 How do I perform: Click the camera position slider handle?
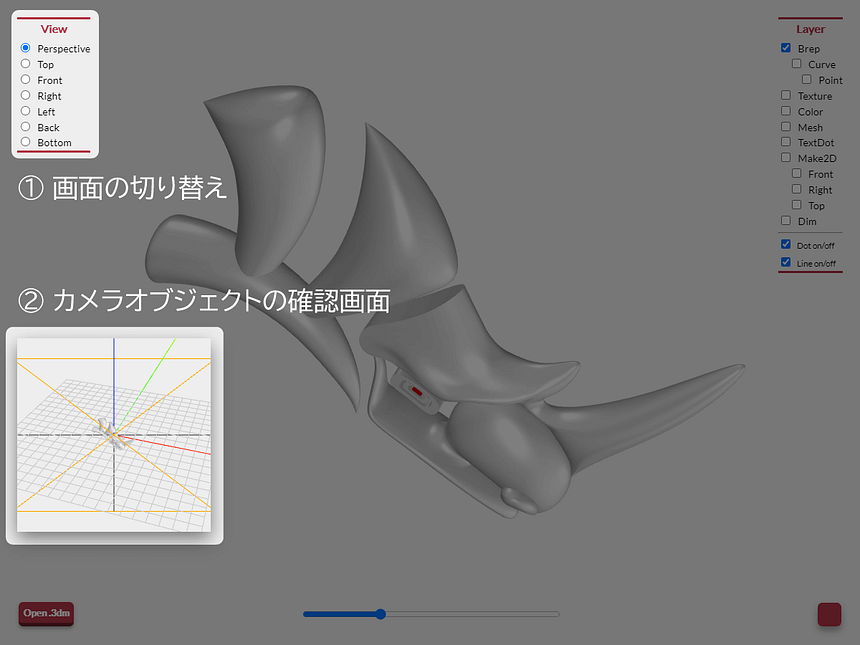379,614
